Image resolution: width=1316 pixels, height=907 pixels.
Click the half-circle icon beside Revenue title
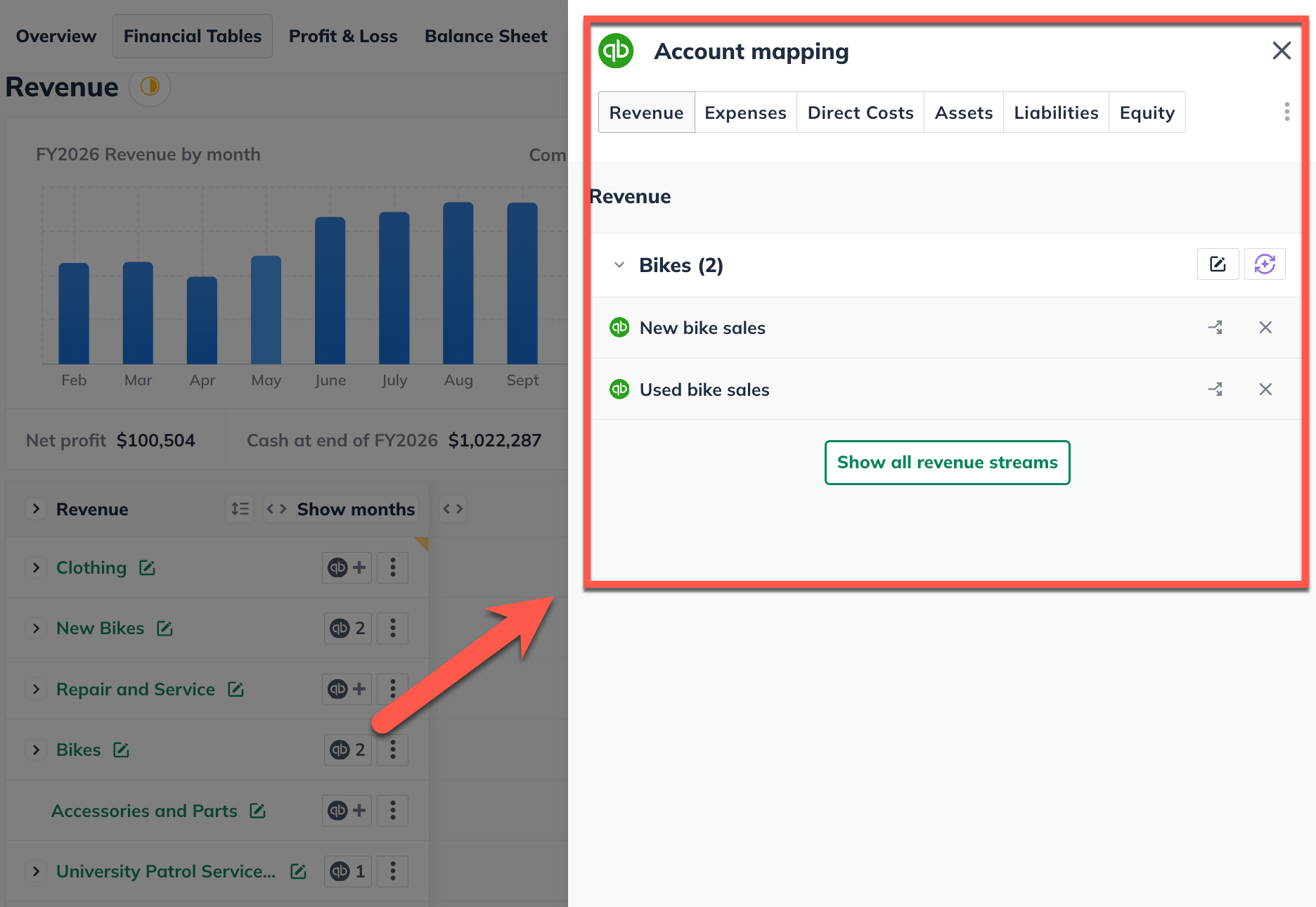pos(150,86)
